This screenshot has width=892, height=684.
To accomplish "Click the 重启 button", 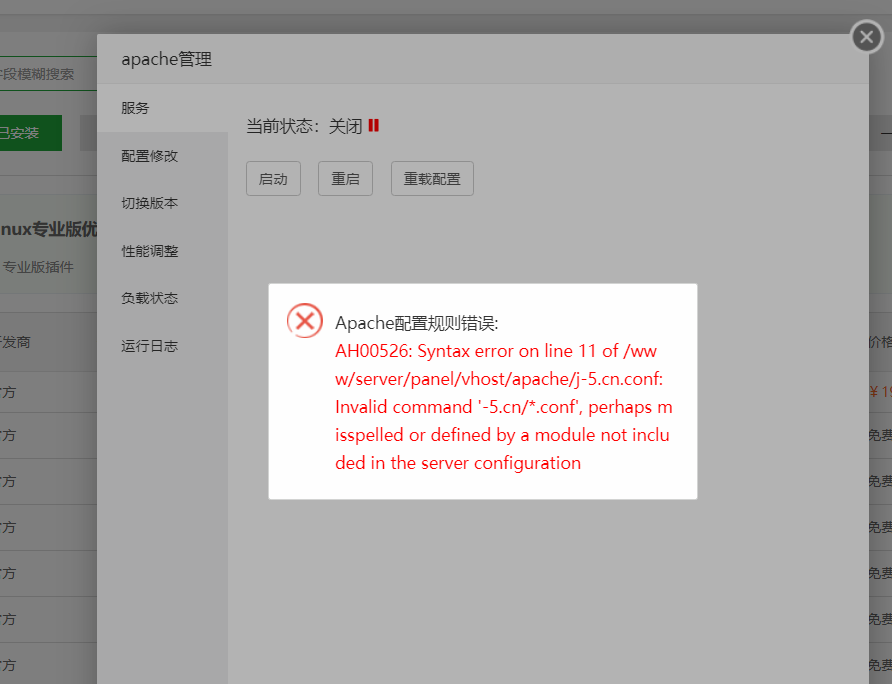I will (x=345, y=179).
